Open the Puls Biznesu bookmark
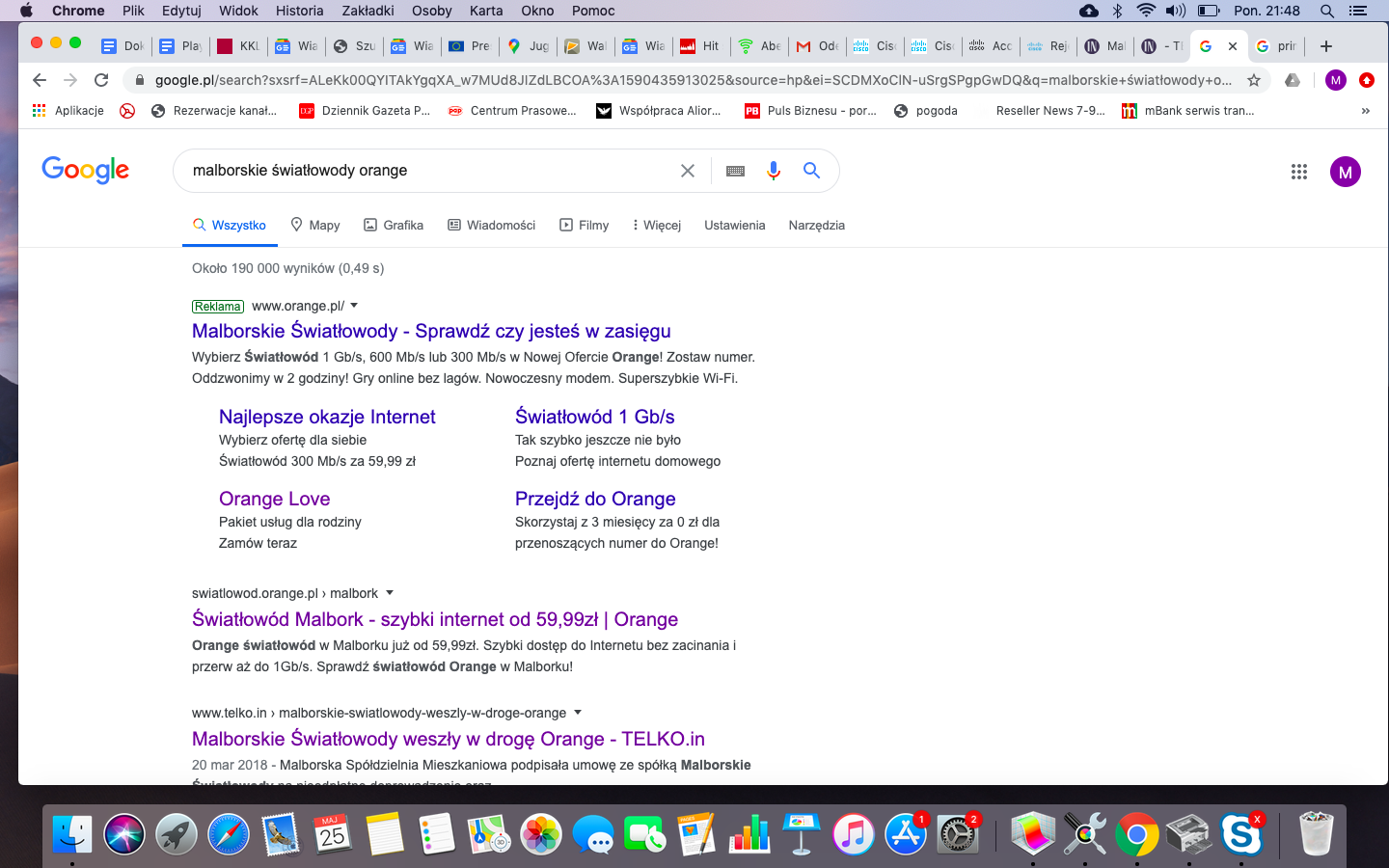Screen dimensions: 1389x868 point(810,111)
